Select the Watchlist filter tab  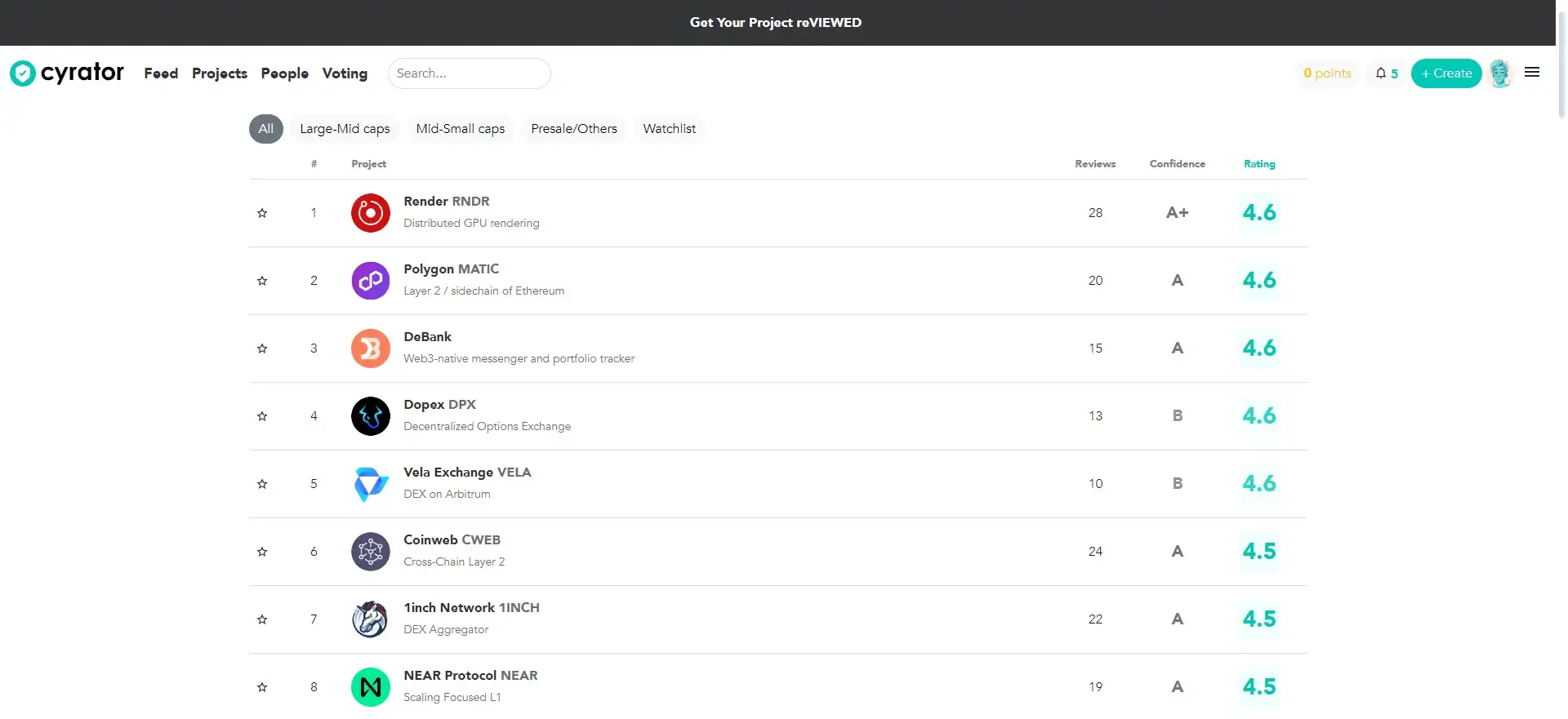[669, 129]
